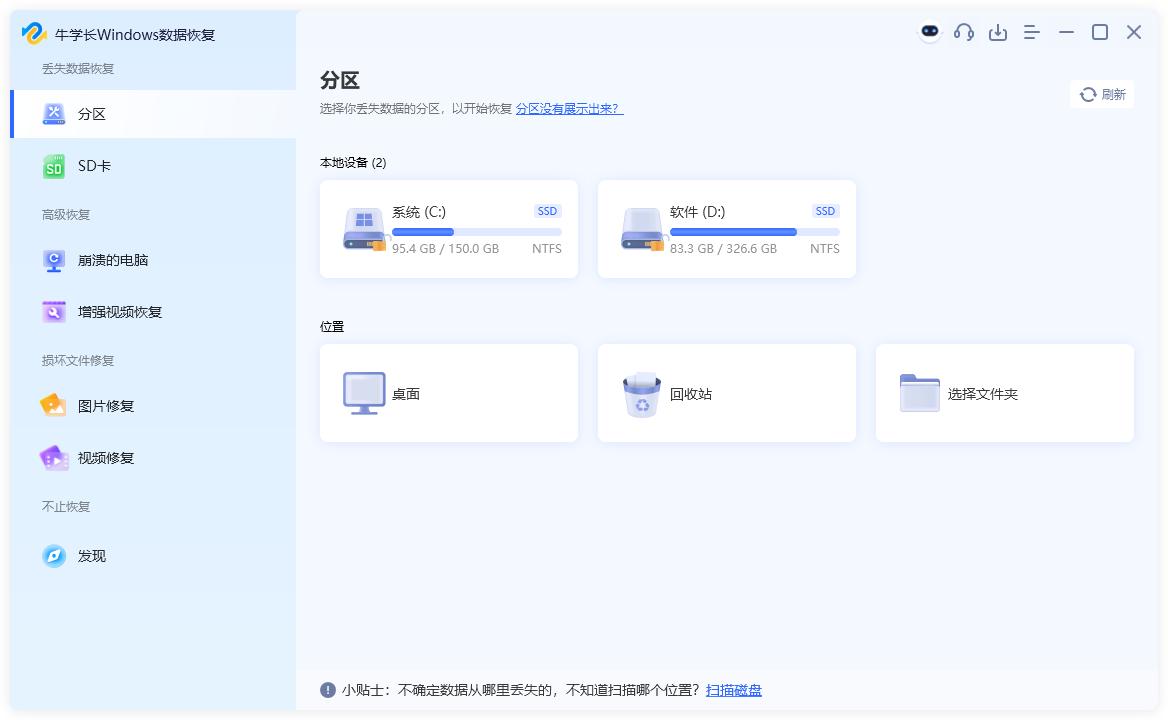Screen dimensions: 1168x720
Task: Open the 回收站 recycle bin location
Action: (x=726, y=392)
